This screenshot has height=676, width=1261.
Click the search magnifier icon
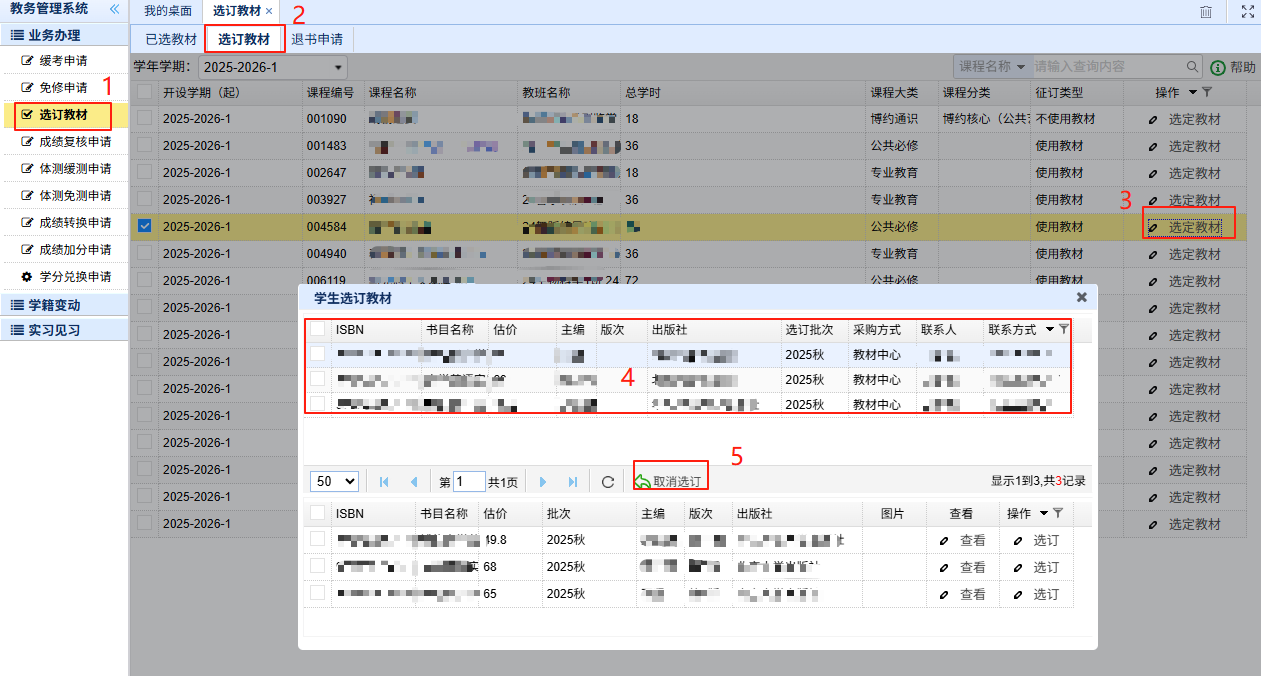click(x=1193, y=67)
